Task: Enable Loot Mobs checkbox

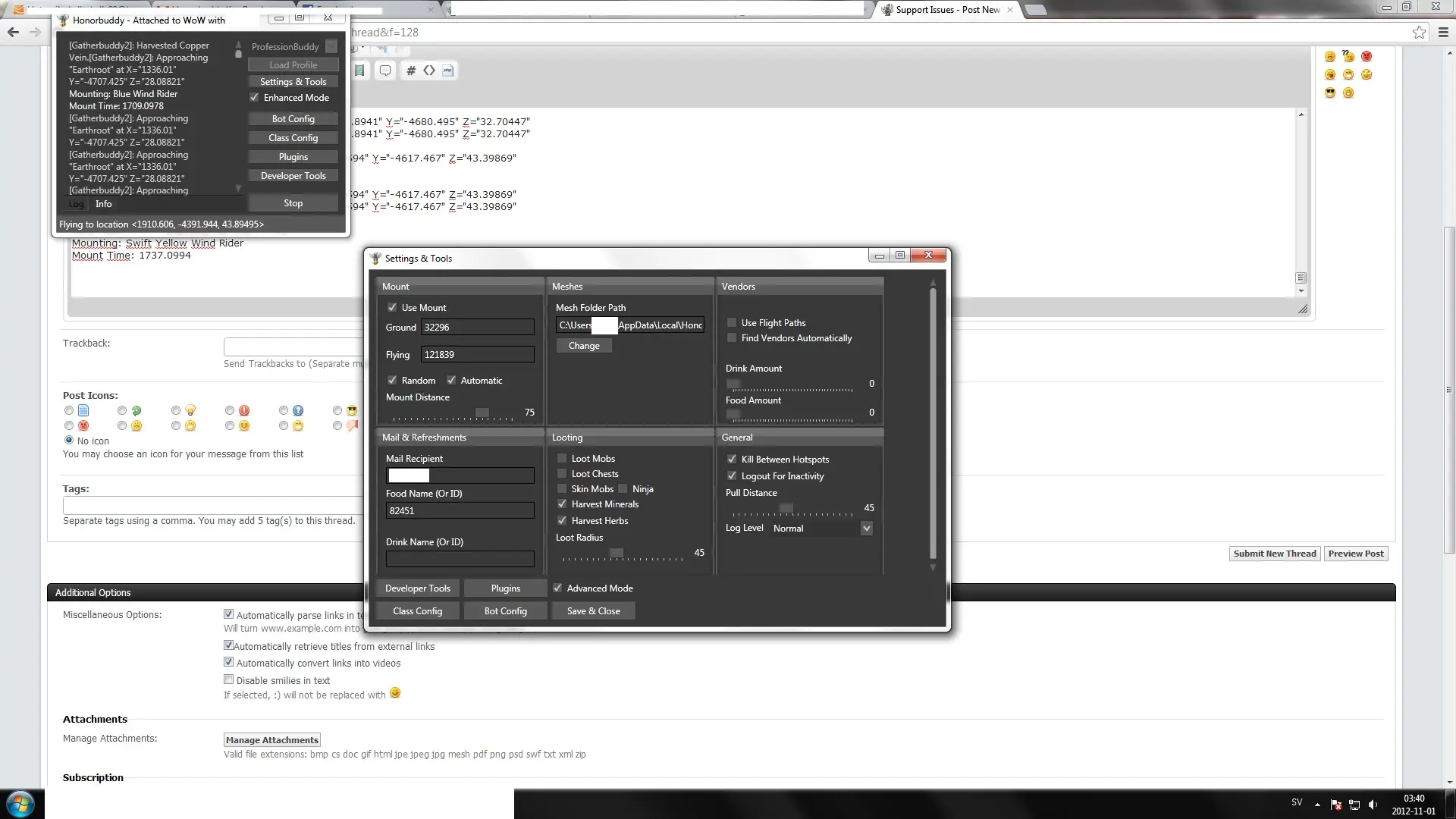Action: pos(562,458)
